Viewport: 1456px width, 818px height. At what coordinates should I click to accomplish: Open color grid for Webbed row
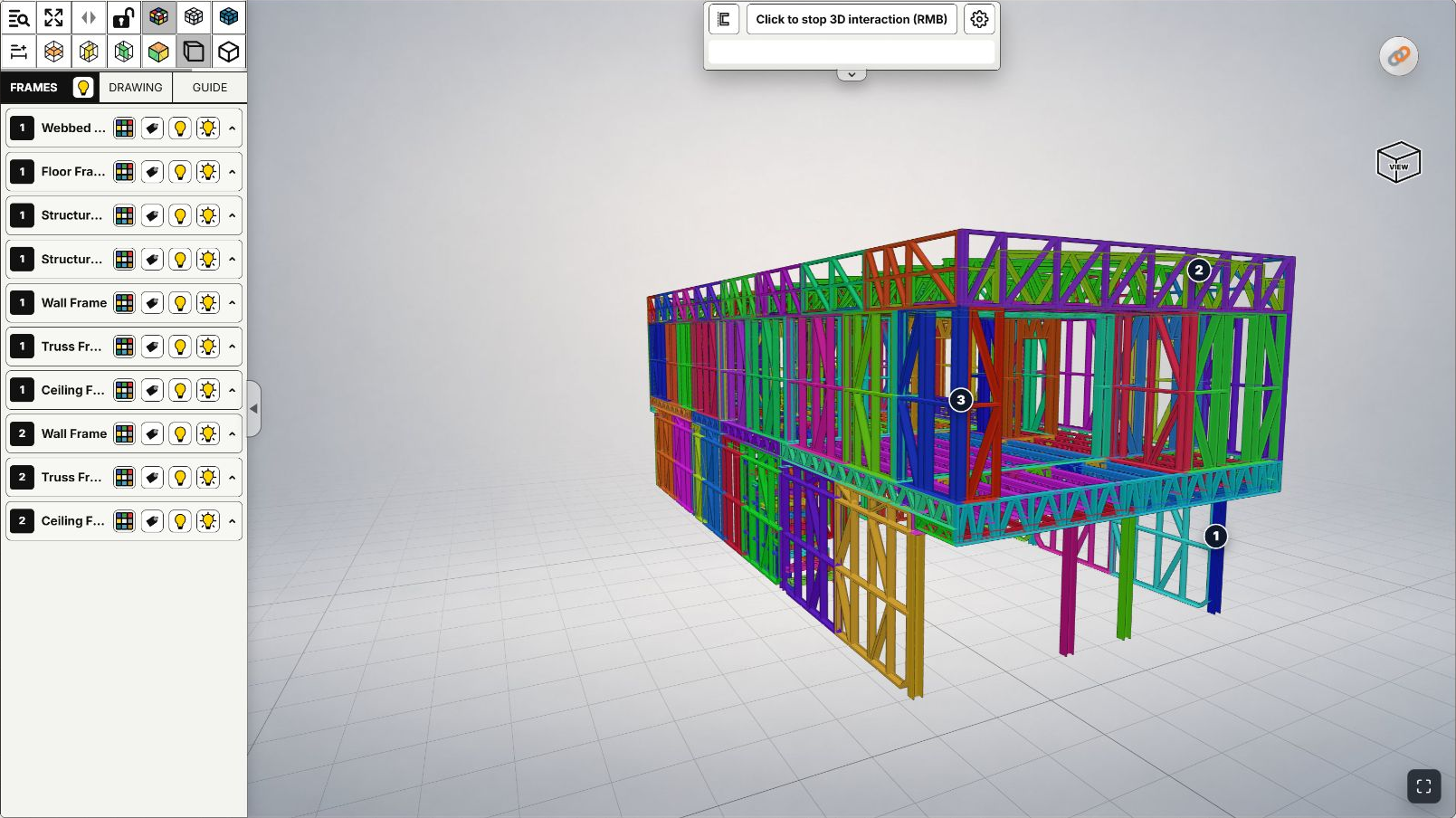125,128
